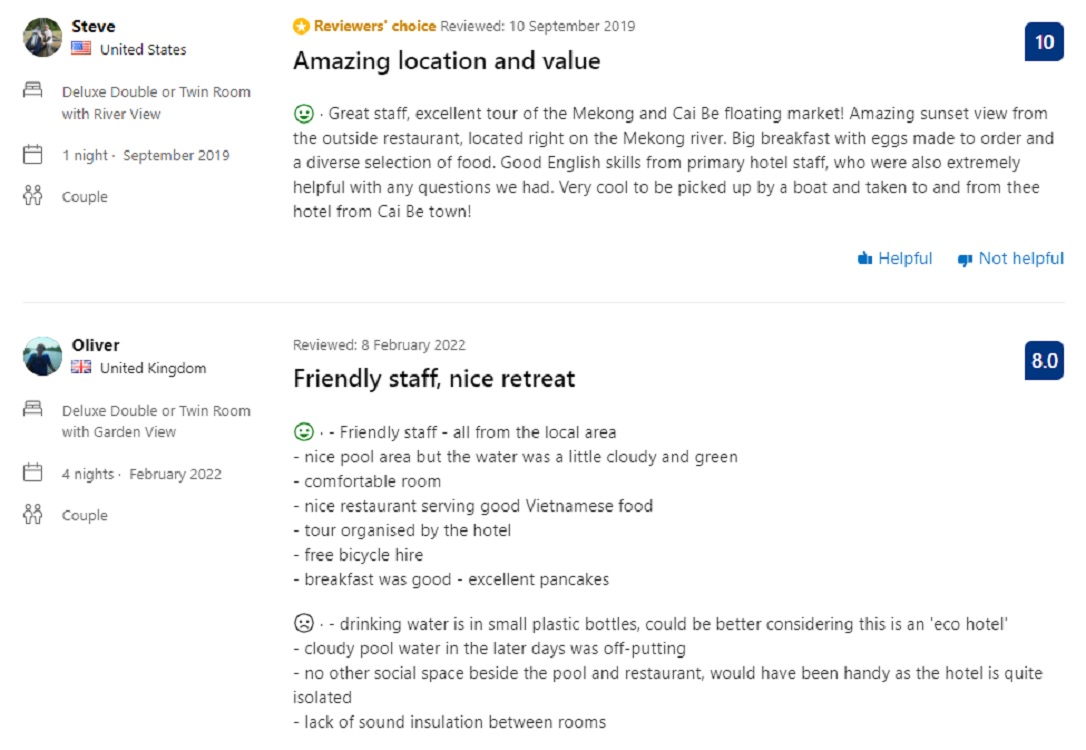Image resolution: width=1086 pixels, height=750 pixels.
Task: Mark Steve's review as Helpful
Action: click(x=895, y=259)
